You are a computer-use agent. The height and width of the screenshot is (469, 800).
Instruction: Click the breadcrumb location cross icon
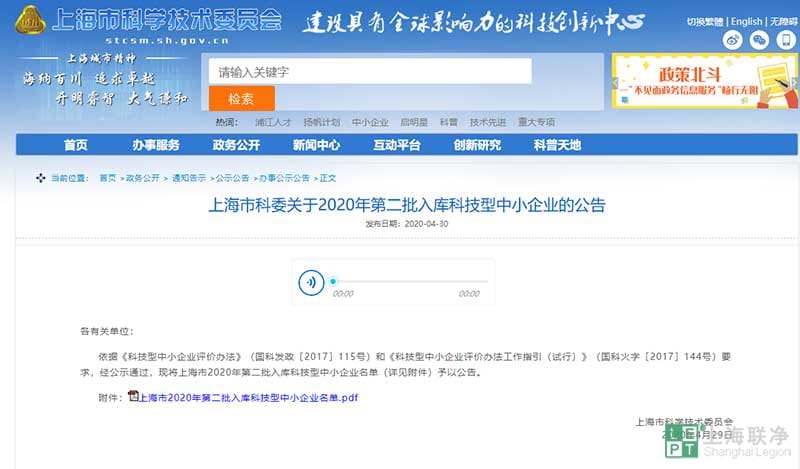41,178
